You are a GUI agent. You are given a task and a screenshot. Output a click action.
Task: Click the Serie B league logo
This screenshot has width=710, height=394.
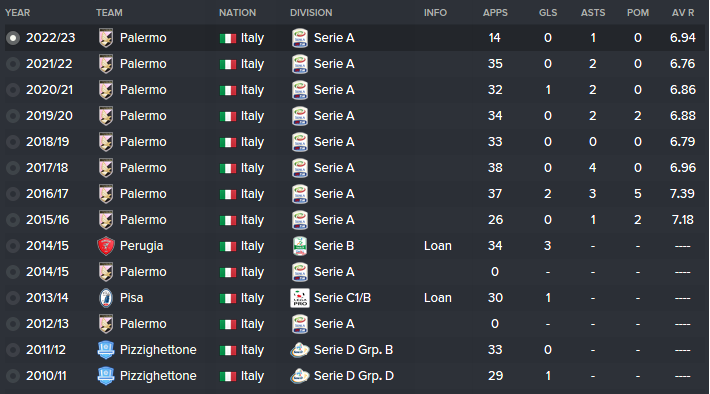click(300, 246)
